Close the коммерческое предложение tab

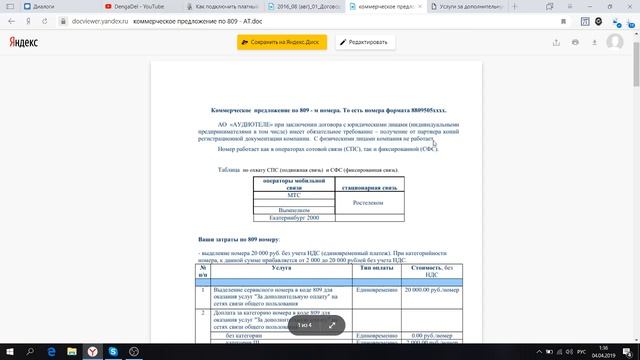420,7
